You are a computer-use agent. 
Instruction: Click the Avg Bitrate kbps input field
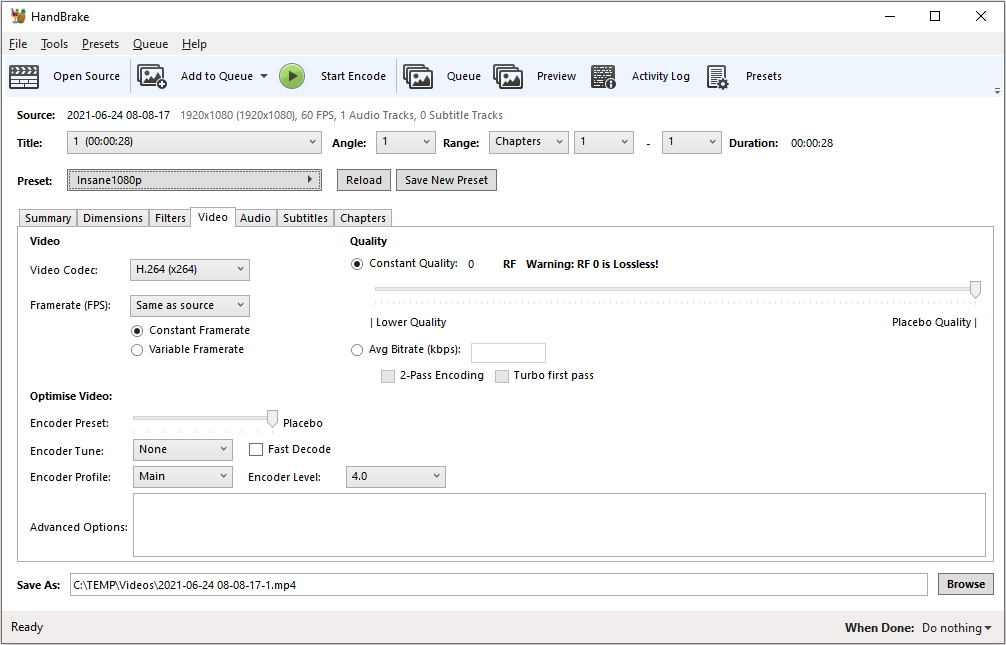(508, 353)
